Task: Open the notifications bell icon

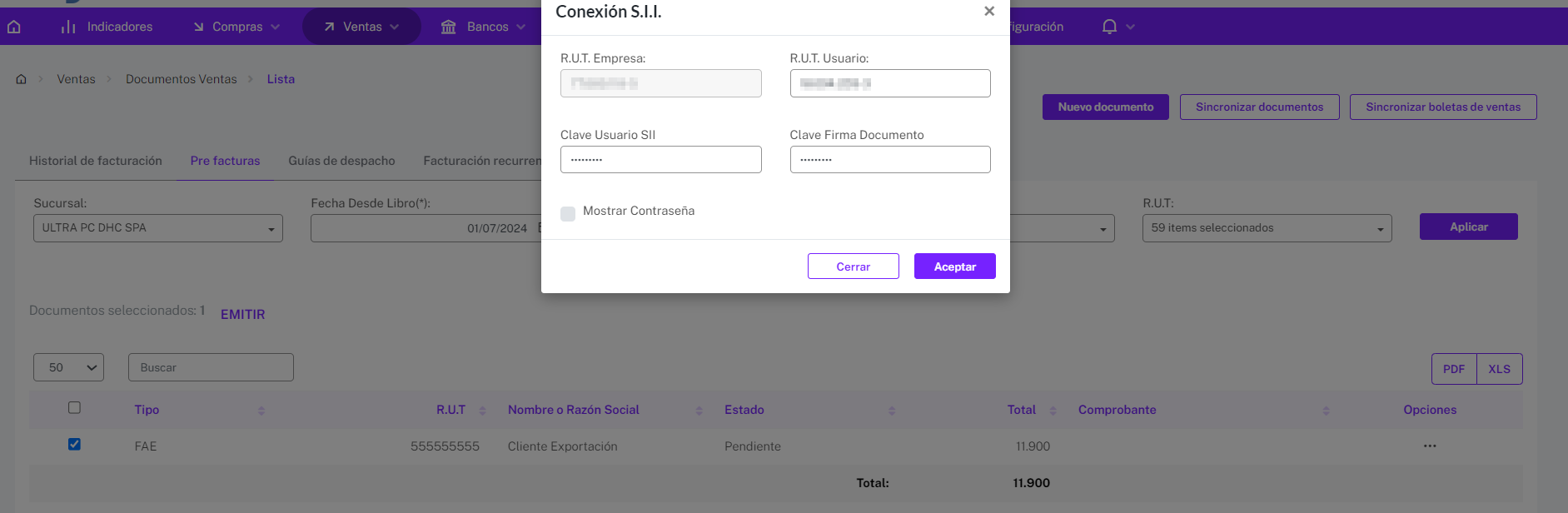Action: [x=1109, y=27]
